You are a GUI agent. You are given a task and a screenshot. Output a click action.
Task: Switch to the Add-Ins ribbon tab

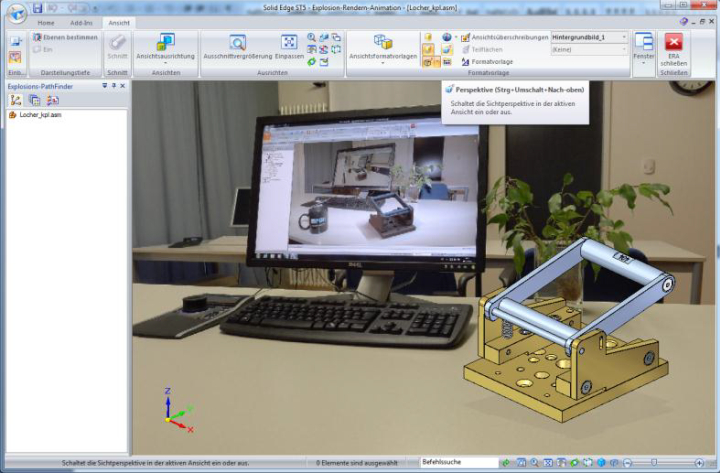click(81, 23)
